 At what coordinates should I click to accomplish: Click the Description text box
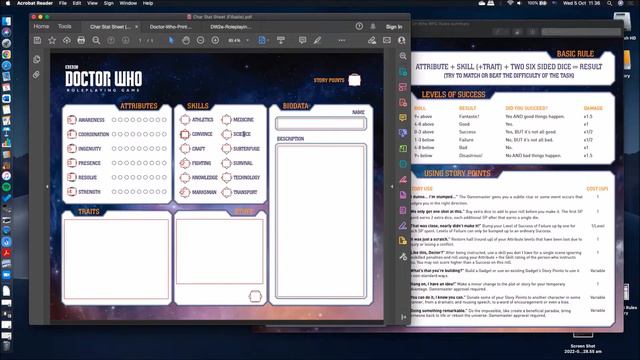tap(321, 222)
